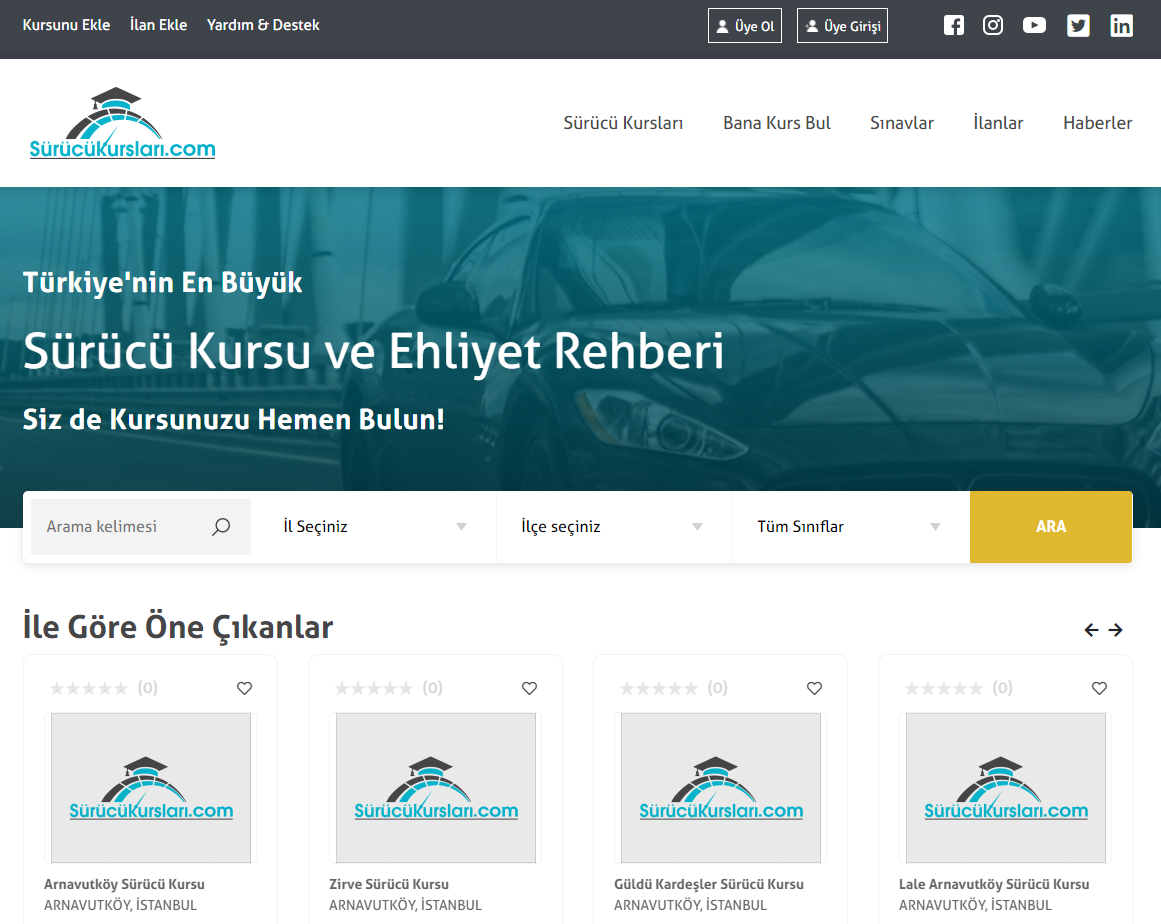Open the Facebook page icon
The image size is (1161, 924).
(954, 25)
